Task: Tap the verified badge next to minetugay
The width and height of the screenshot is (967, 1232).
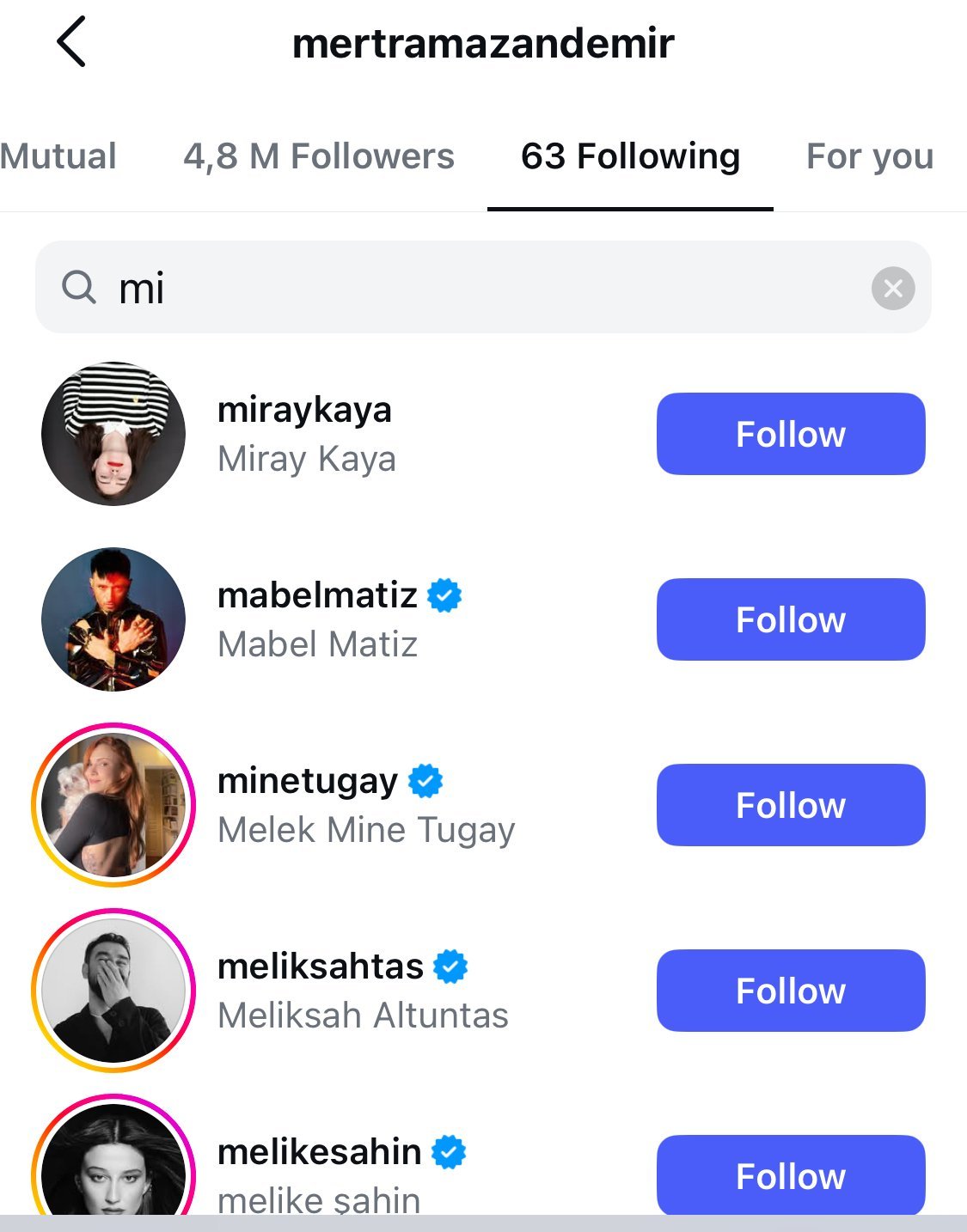Action: click(x=425, y=781)
